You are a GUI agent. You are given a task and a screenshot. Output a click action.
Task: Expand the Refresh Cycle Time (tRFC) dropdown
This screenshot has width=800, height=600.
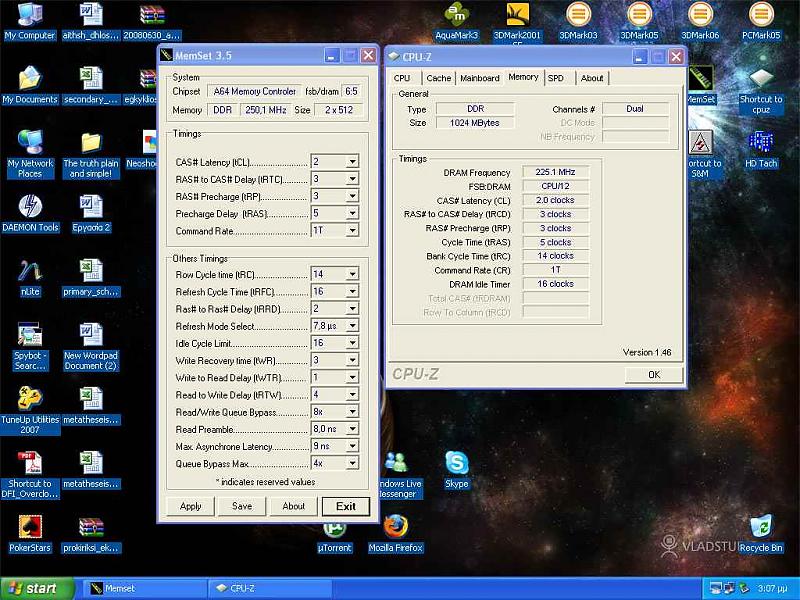click(x=352, y=291)
